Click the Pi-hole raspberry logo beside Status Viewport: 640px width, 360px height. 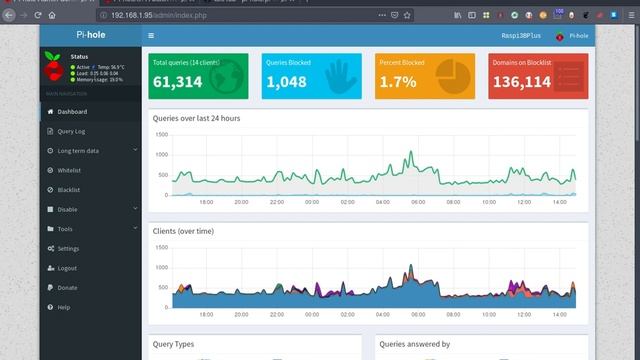(x=54, y=67)
